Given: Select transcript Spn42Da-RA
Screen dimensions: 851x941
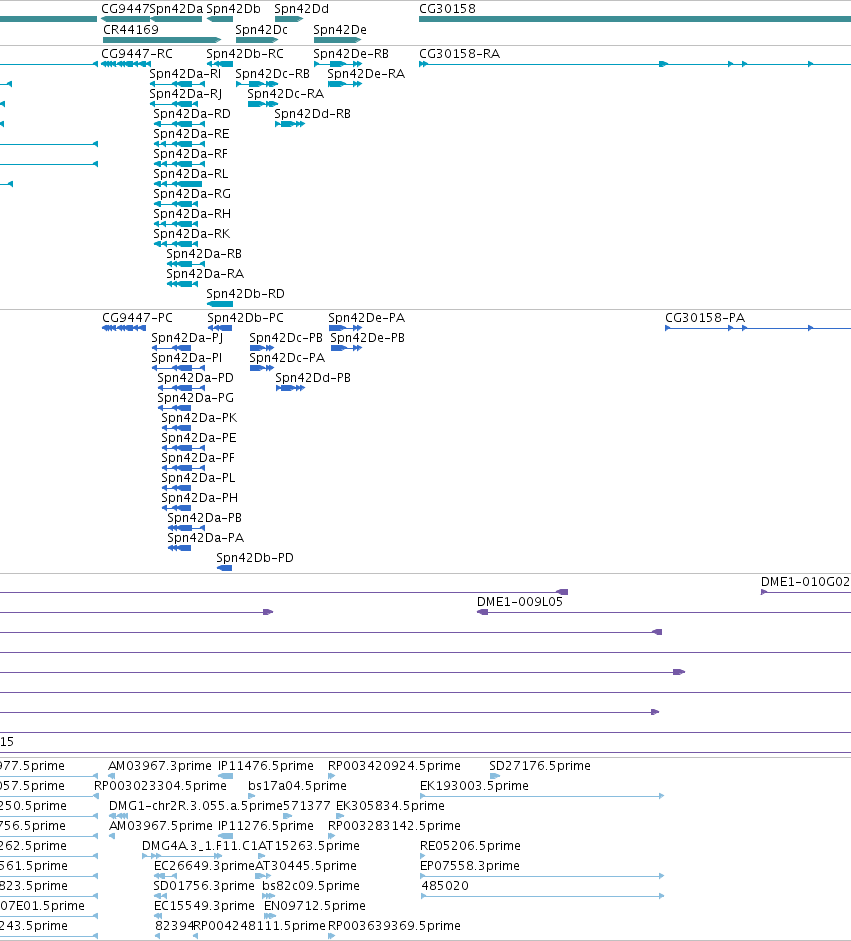Looking at the screenshot, I should pos(205,274).
